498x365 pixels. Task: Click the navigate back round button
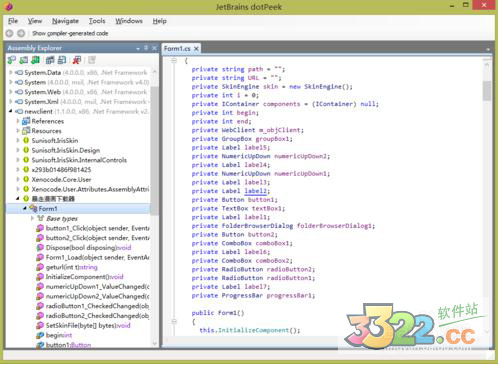coord(9,33)
